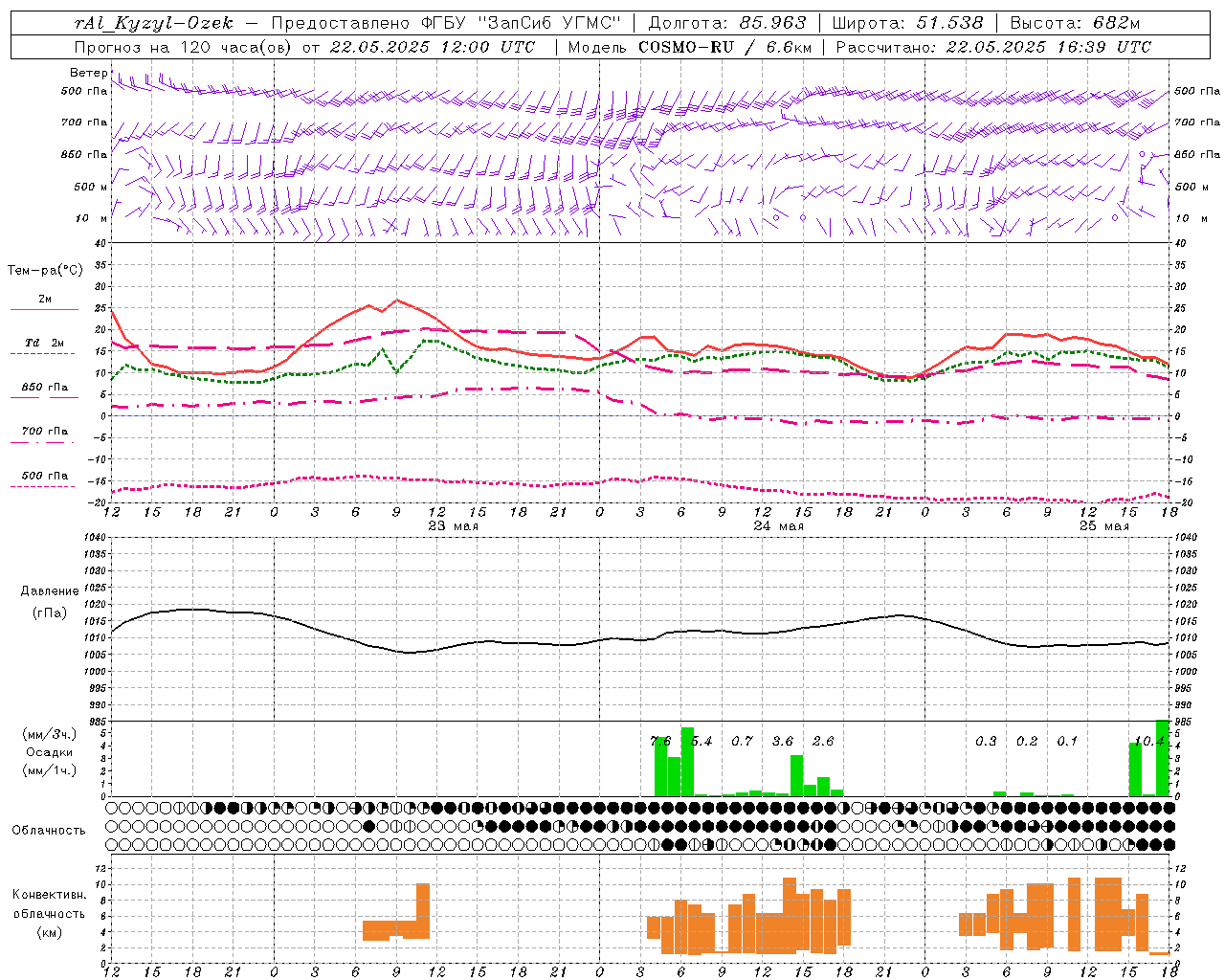The width and height of the screenshot is (1225, 980).
Task: Click the 500 гПа temperature legend entry
Action: [45, 476]
